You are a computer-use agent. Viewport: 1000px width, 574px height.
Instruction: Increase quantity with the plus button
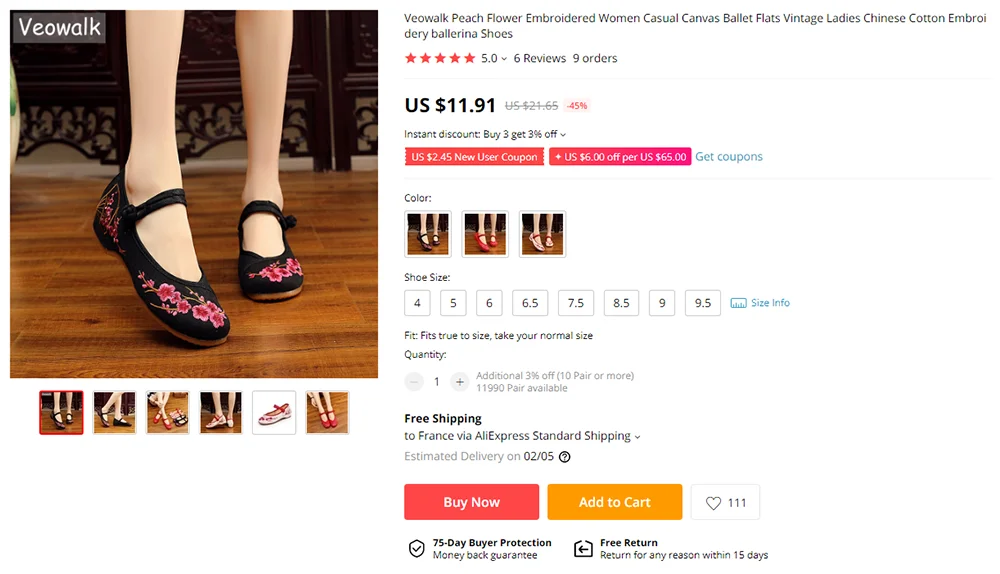[x=459, y=381]
